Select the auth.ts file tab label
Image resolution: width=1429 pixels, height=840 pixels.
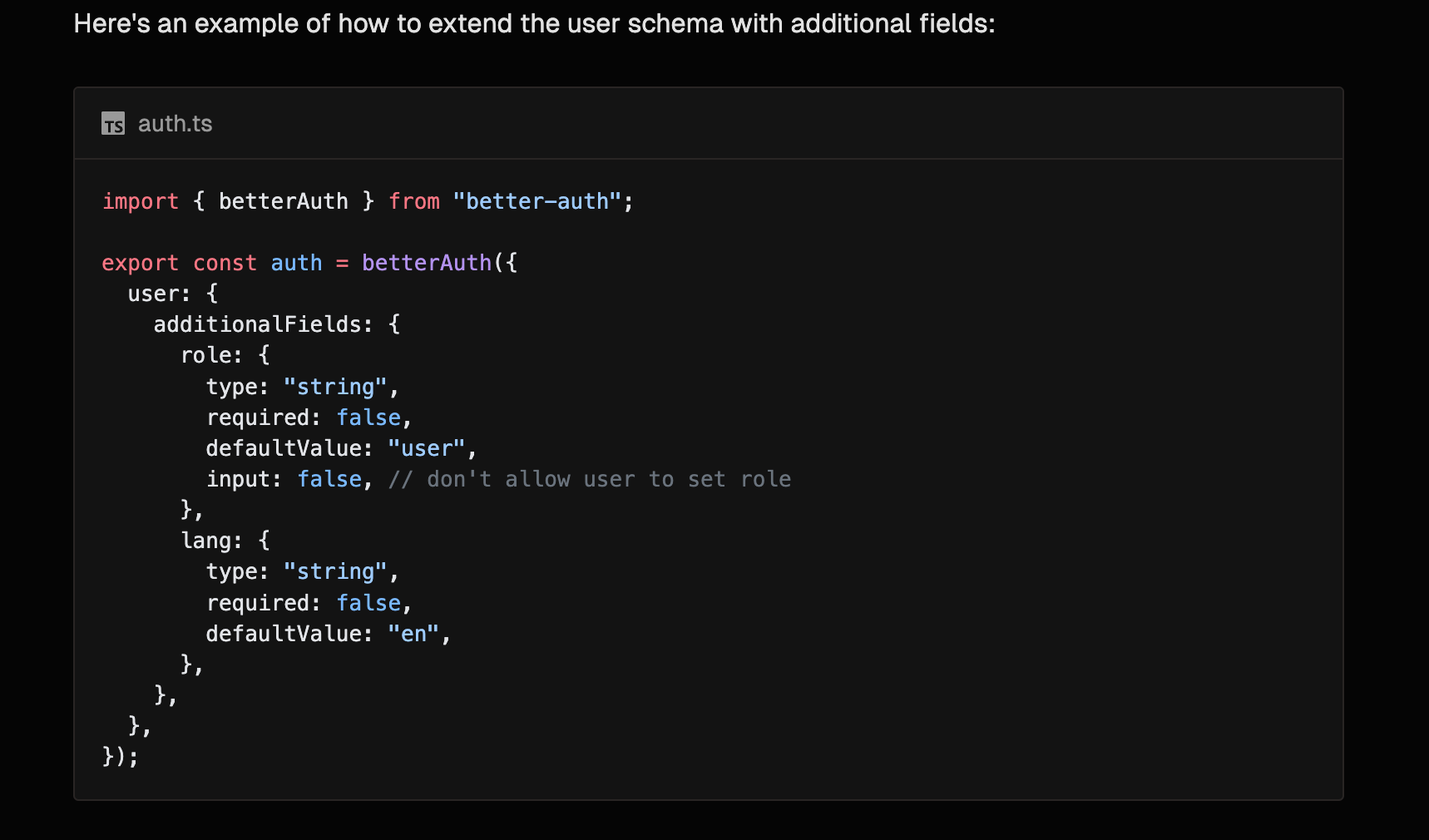click(x=175, y=124)
